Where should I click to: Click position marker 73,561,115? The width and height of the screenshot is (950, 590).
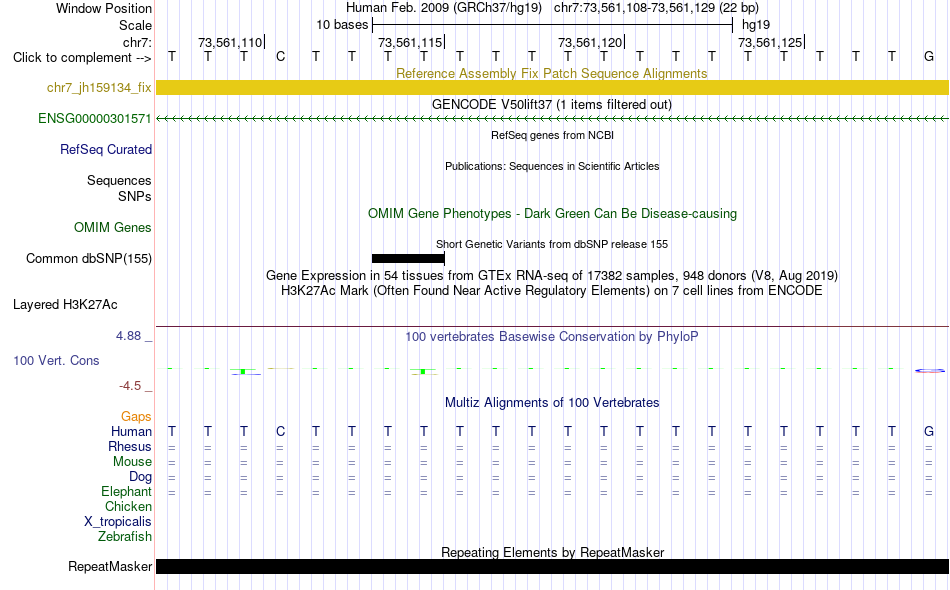coord(410,42)
